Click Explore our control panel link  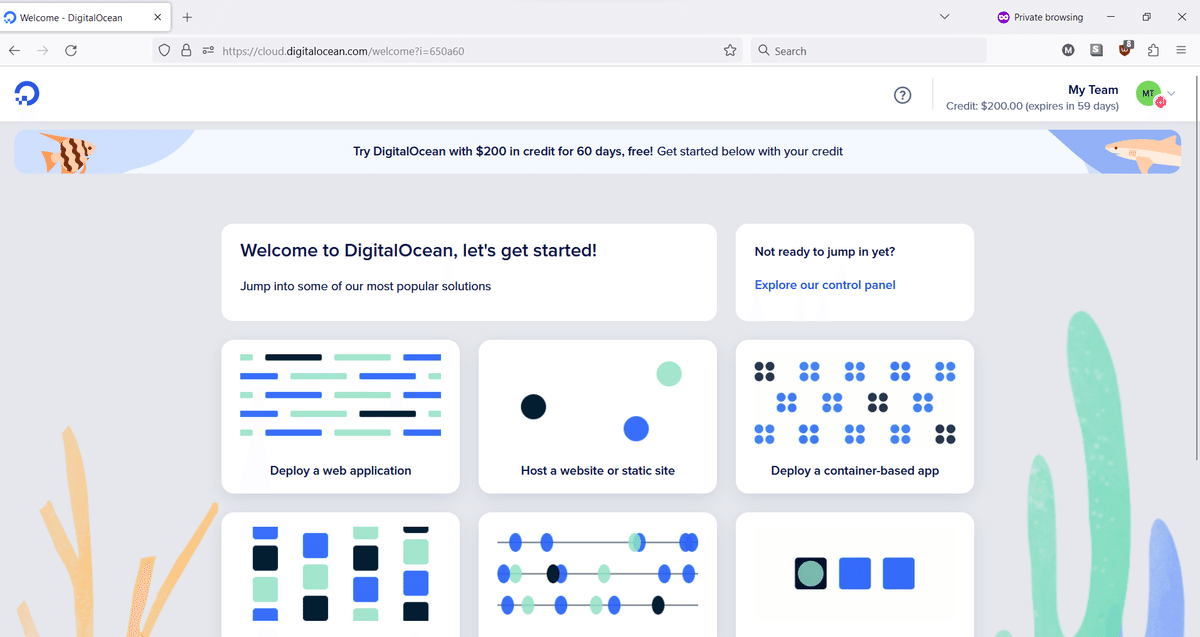[825, 285]
